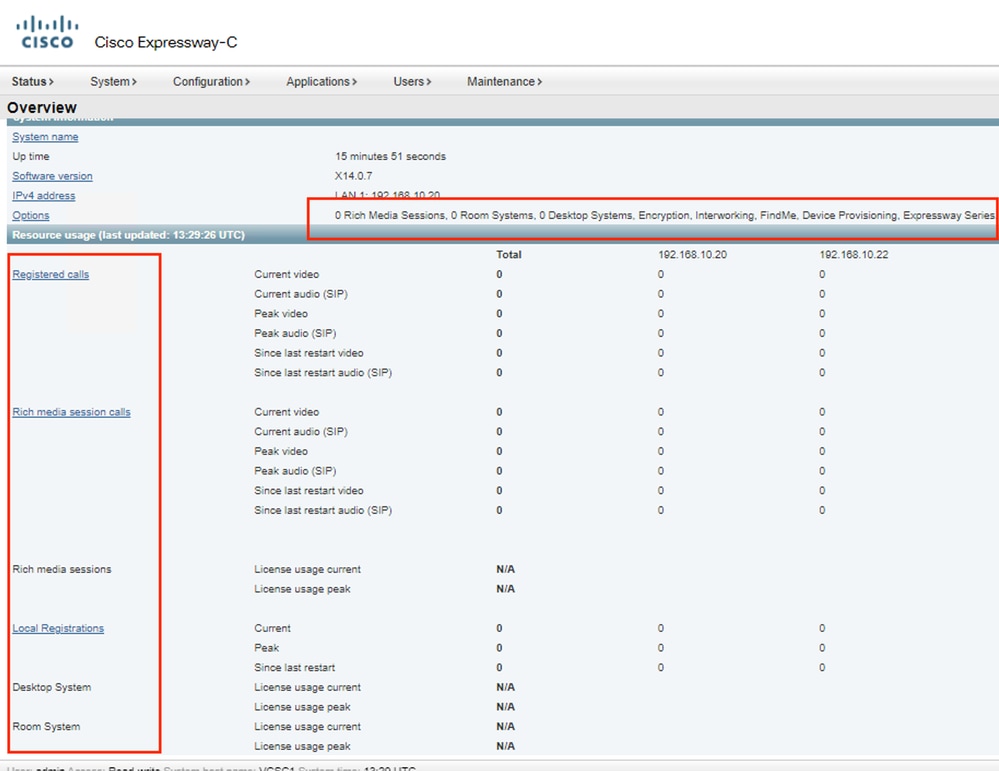Follow the System name link
Image resolution: width=999 pixels, height=771 pixels.
[45, 137]
